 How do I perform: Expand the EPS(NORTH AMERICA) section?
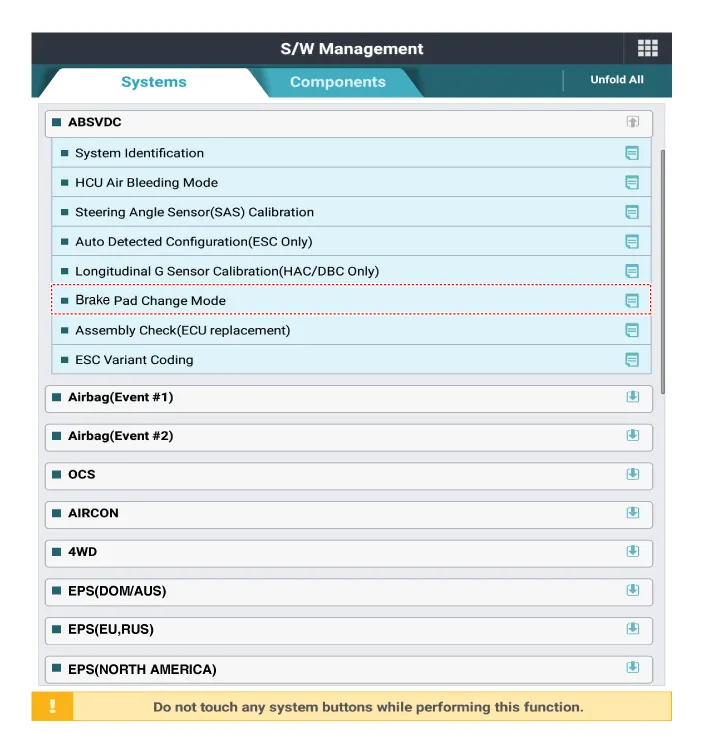pos(632,668)
